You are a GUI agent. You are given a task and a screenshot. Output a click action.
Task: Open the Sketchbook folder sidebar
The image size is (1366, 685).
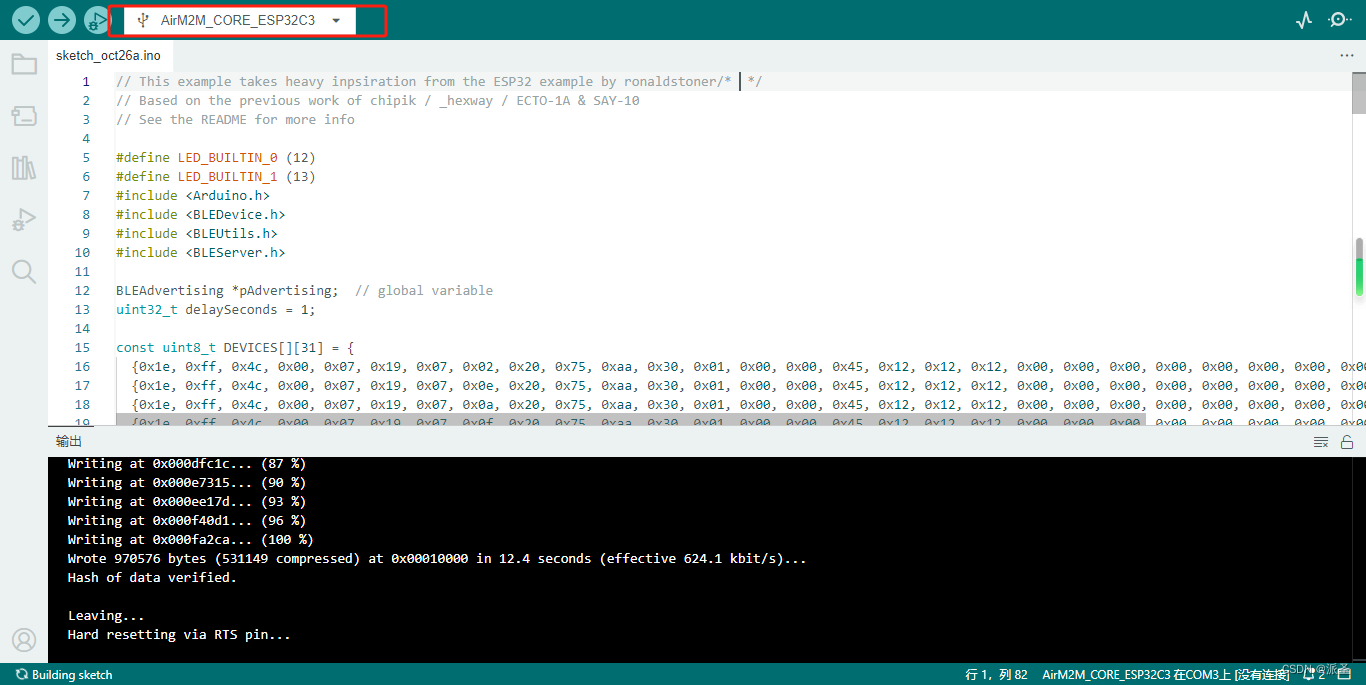[24, 64]
